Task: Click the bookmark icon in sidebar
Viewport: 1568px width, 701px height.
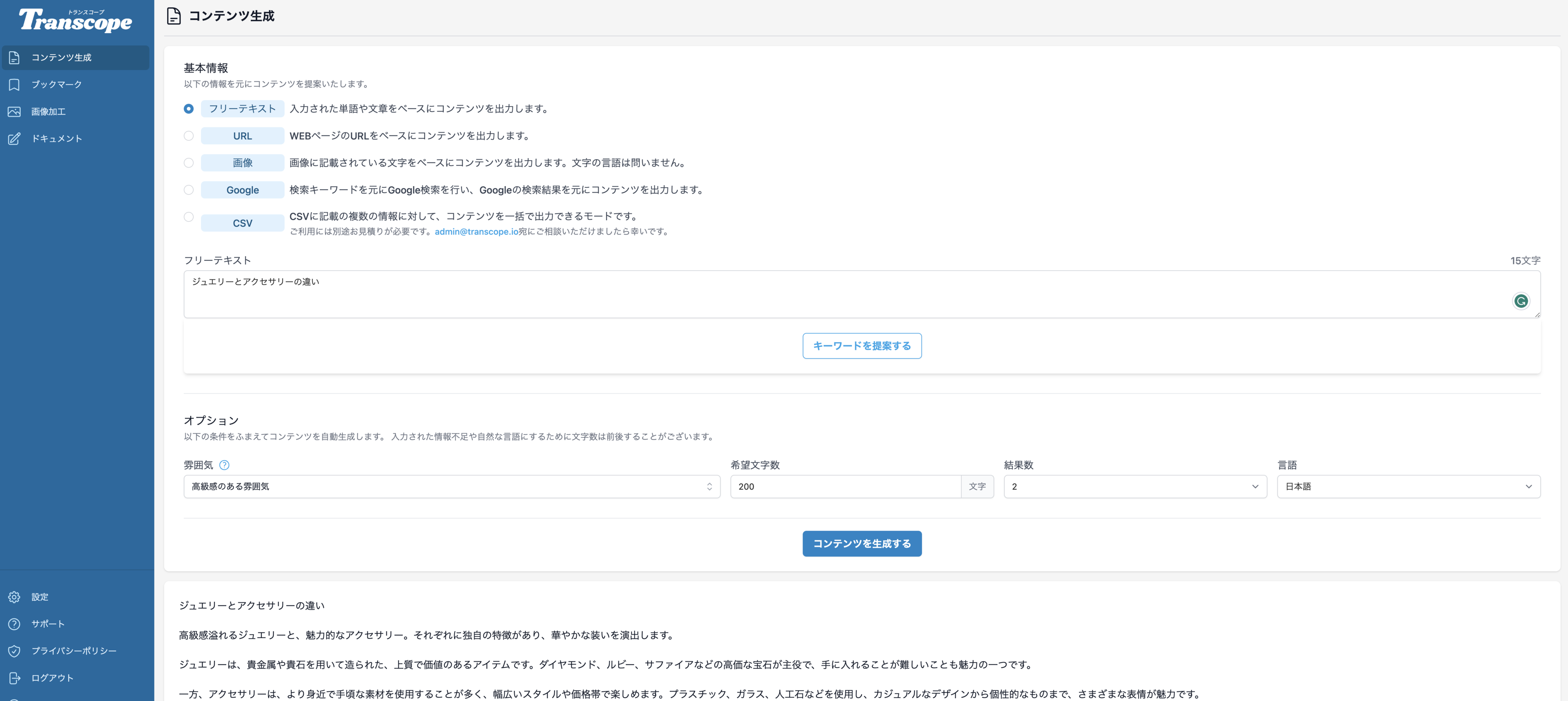Action: [14, 84]
